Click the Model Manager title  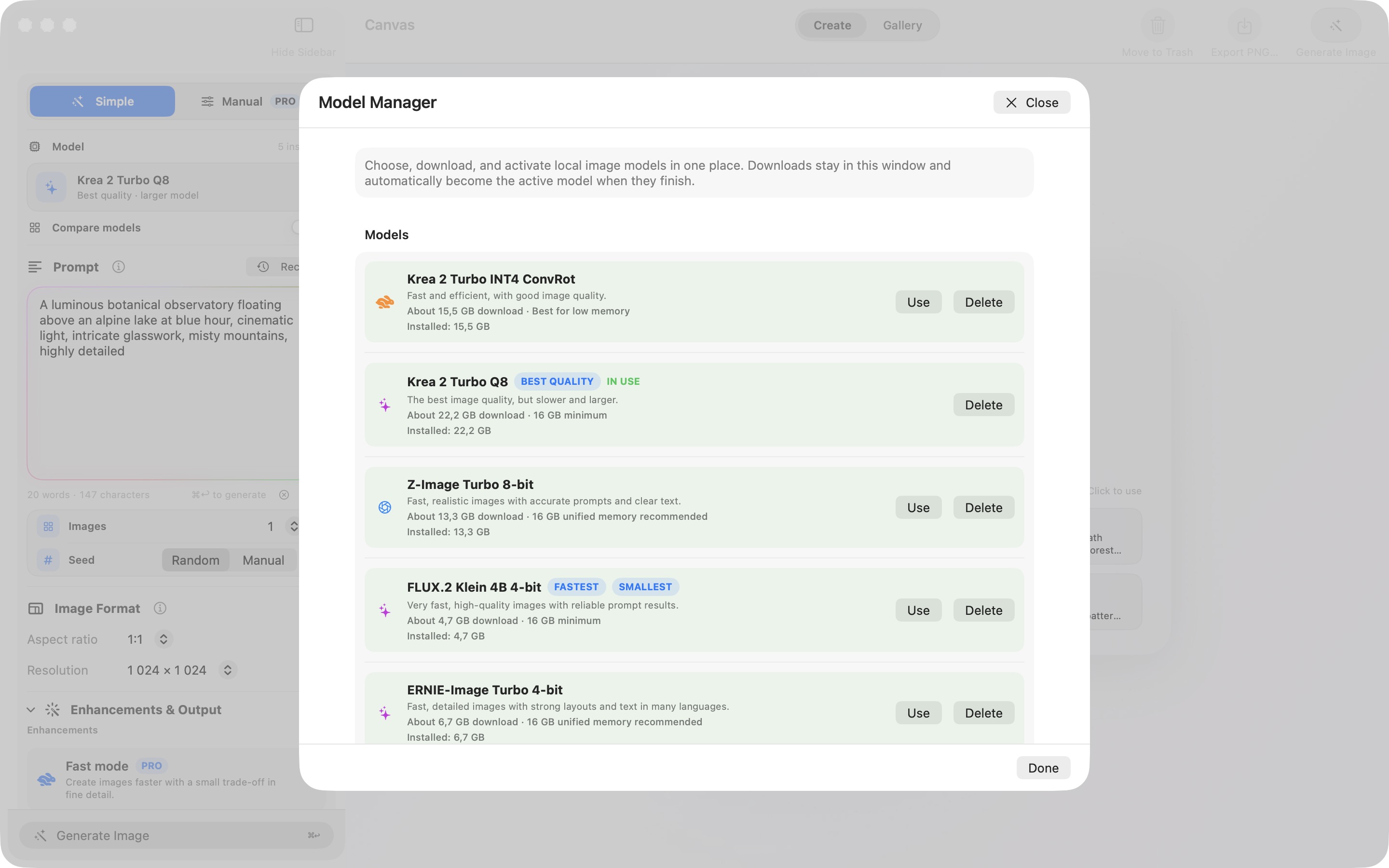tap(378, 102)
